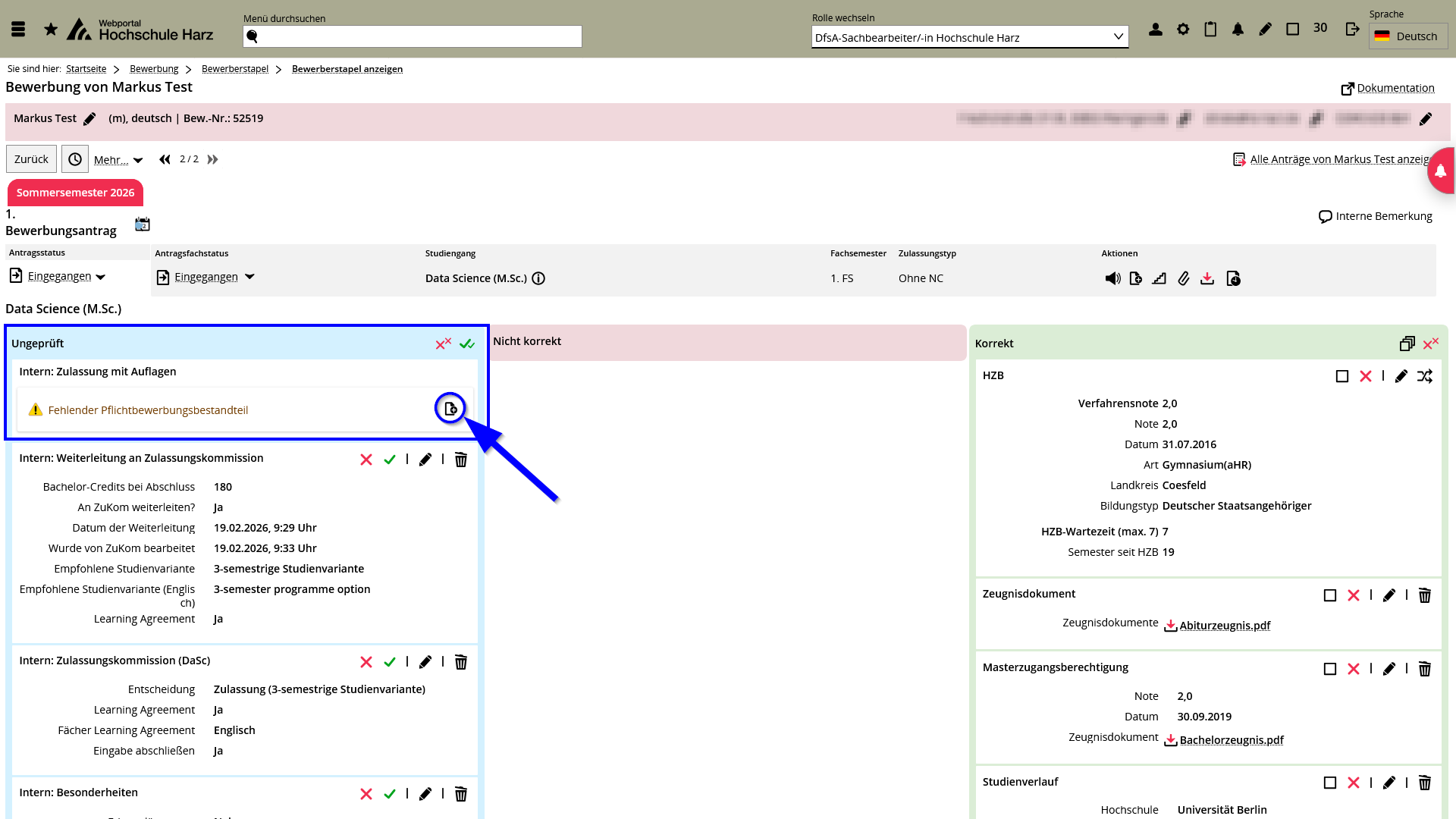1456x819 pixels.
Task: Click the hamburger menu icon
Action: click(18, 30)
